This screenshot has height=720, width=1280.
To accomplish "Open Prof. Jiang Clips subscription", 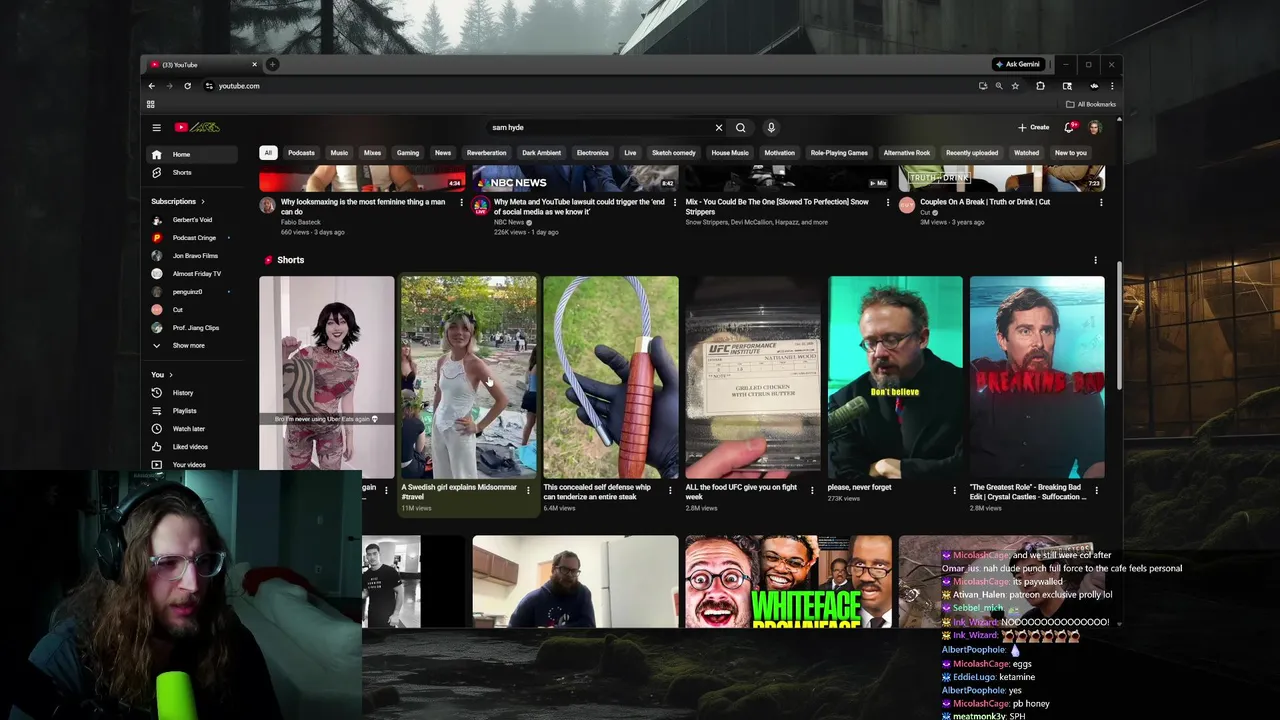I will click(x=191, y=328).
